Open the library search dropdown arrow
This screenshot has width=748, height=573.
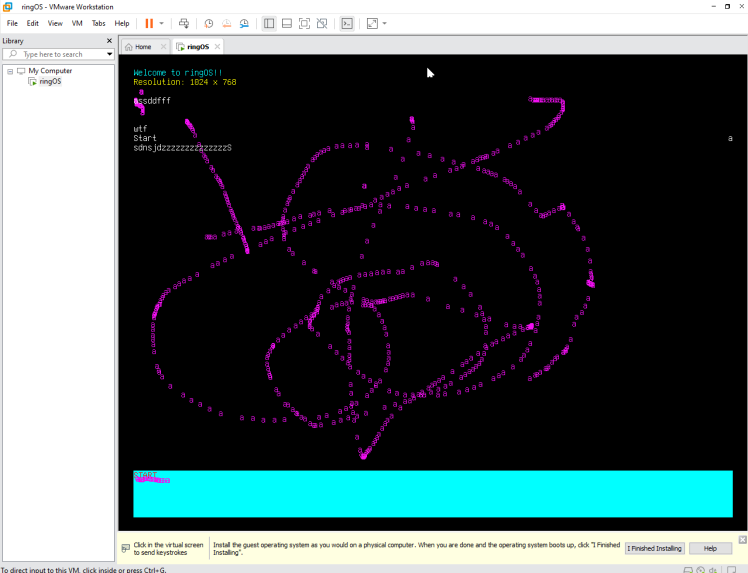(110, 54)
